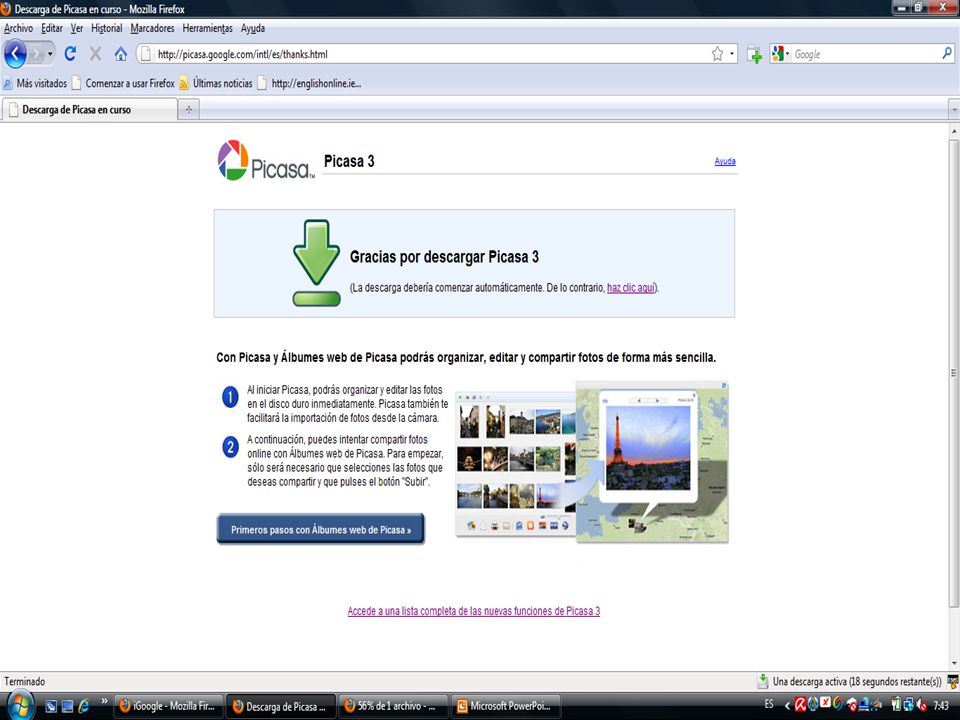
Task: Reload the page with the refresh icon
Action: click(x=70, y=54)
